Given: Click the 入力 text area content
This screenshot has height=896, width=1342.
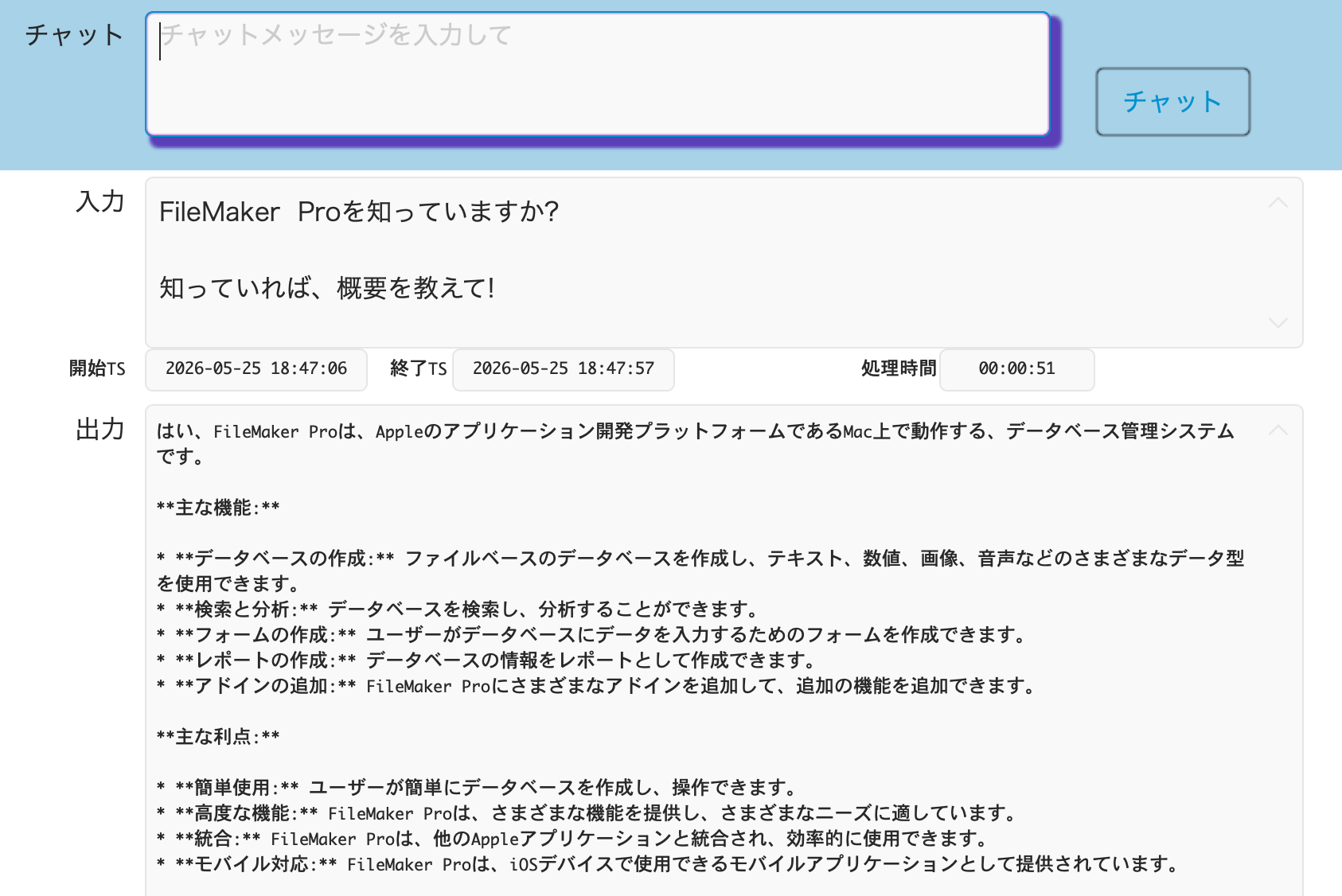Looking at the screenshot, I should 724,263.
